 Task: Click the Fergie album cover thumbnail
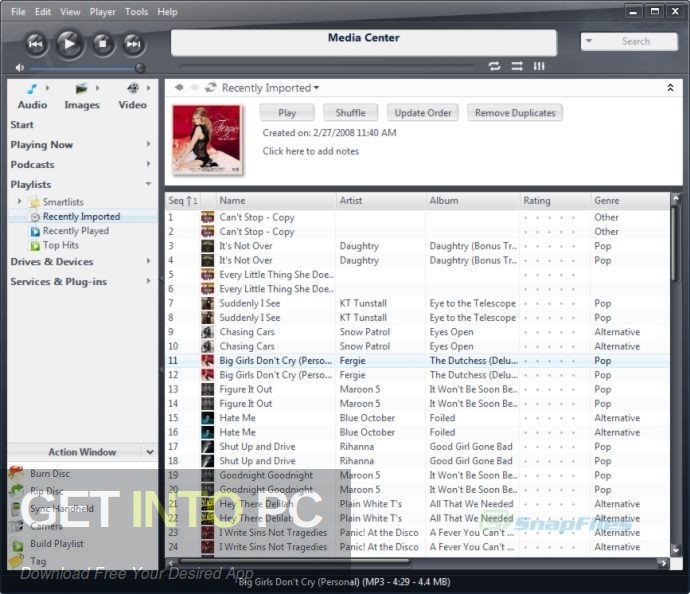(x=207, y=139)
